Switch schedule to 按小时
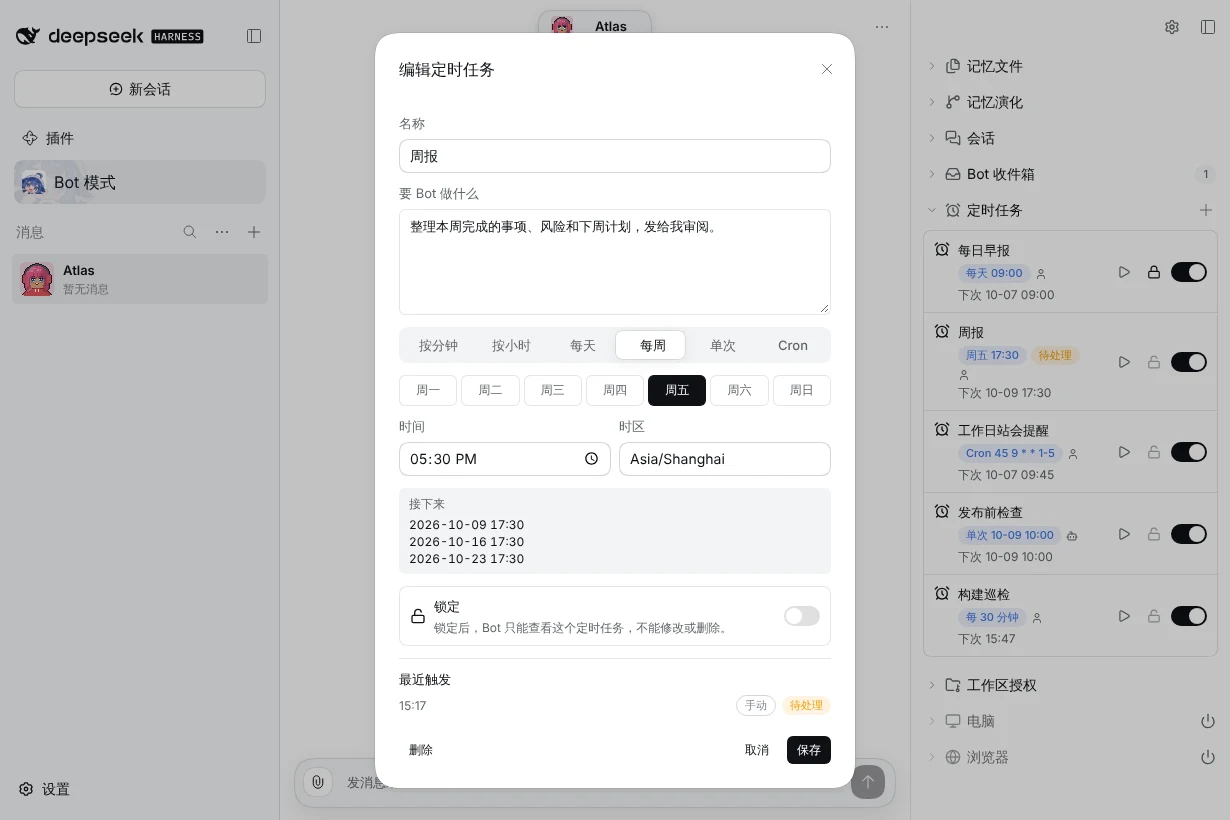The width and height of the screenshot is (1230, 820). pos(511,345)
